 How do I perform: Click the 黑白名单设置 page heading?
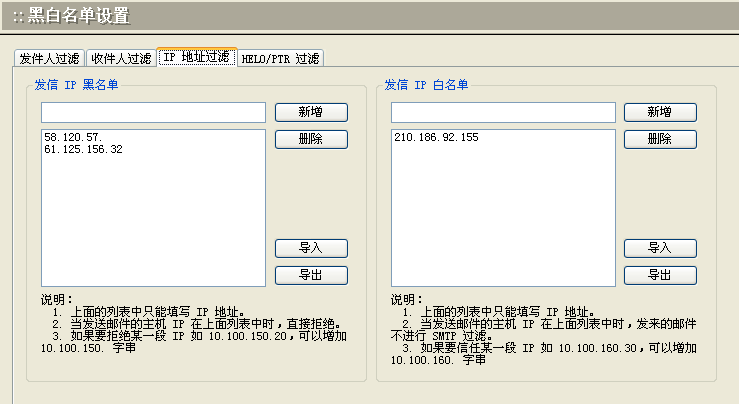(x=78, y=16)
